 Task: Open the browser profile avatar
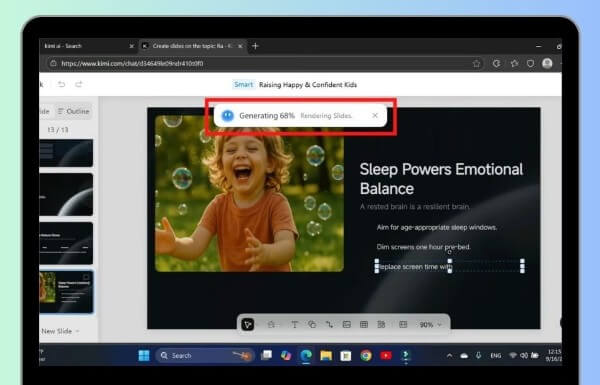[547, 63]
